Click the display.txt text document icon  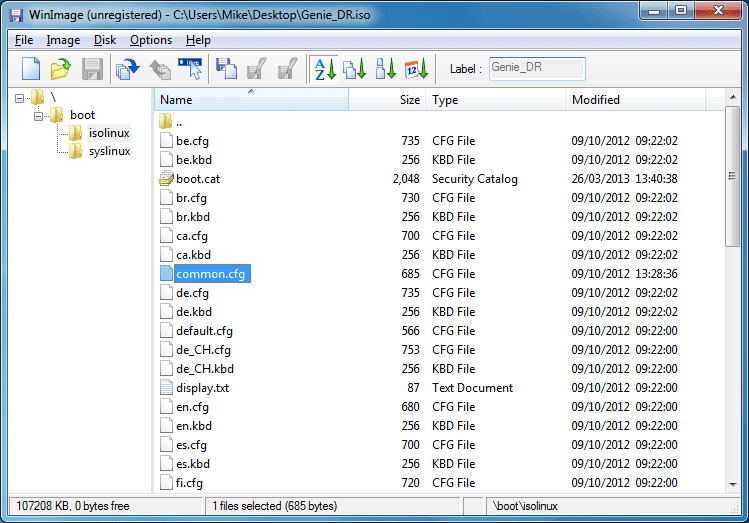166,387
